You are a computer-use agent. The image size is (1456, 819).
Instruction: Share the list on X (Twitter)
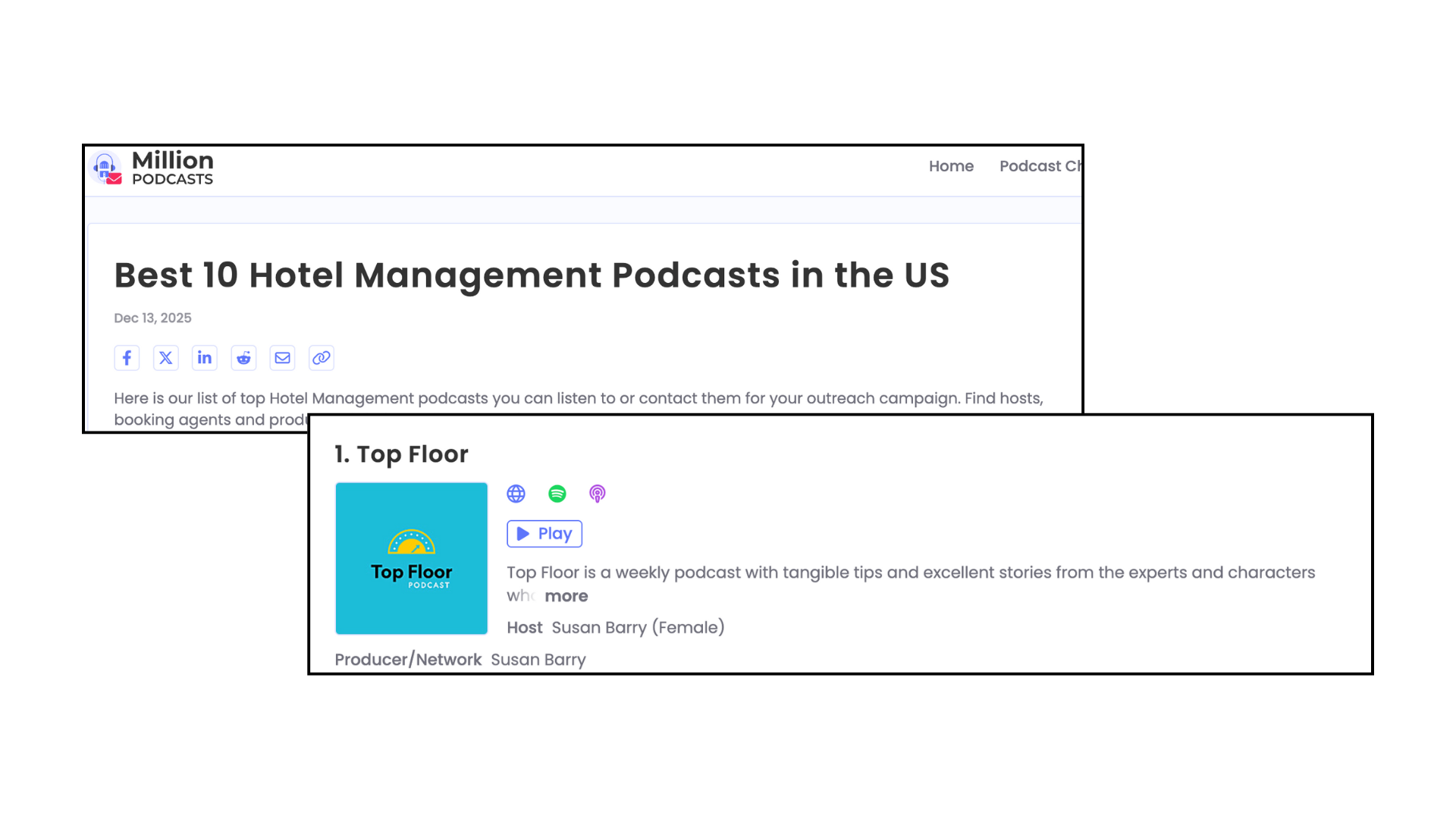[x=166, y=358]
